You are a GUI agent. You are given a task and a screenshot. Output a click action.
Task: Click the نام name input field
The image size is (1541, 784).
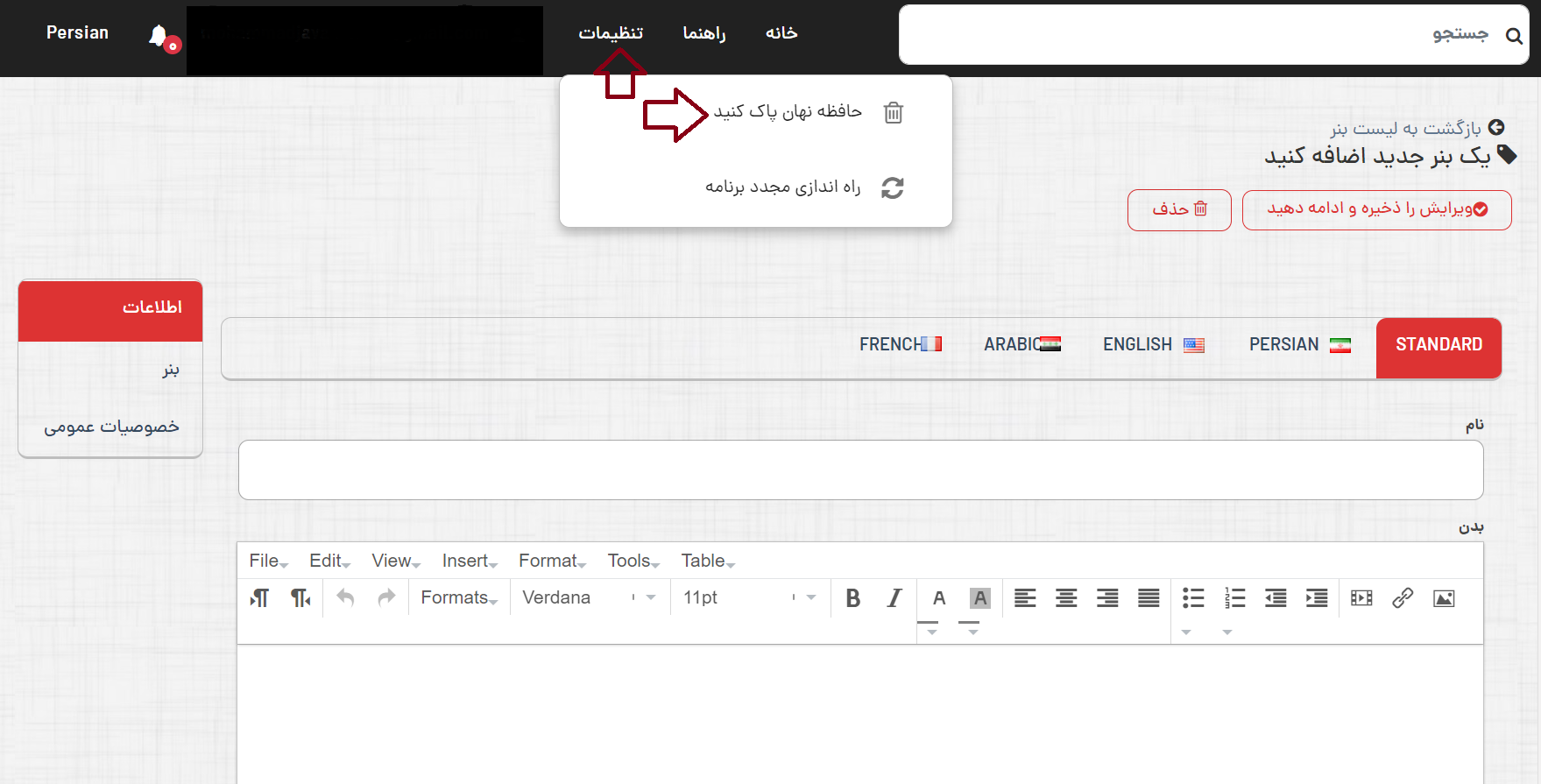[860, 470]
